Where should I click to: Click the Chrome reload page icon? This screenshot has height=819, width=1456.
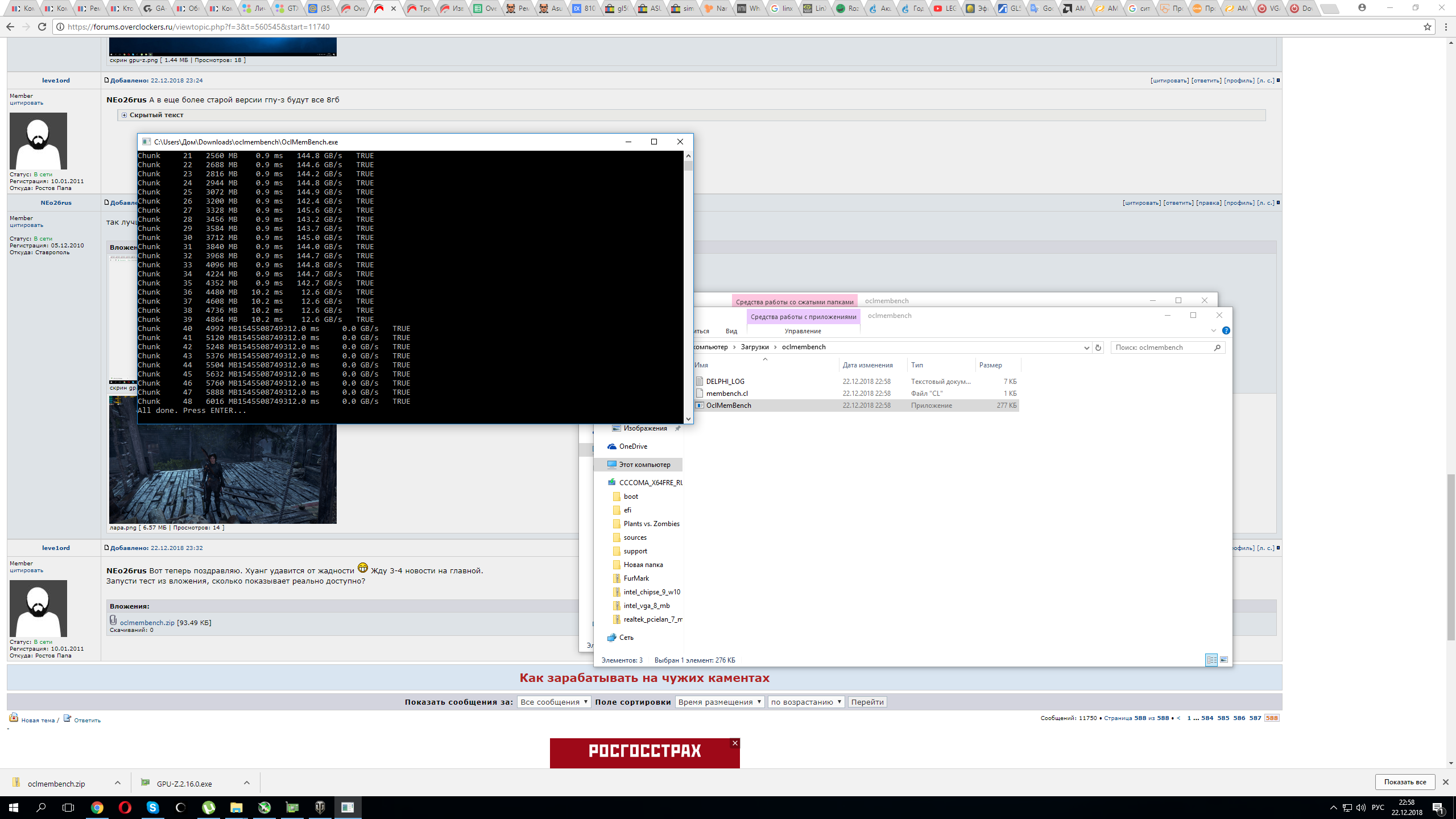[42, 27]
